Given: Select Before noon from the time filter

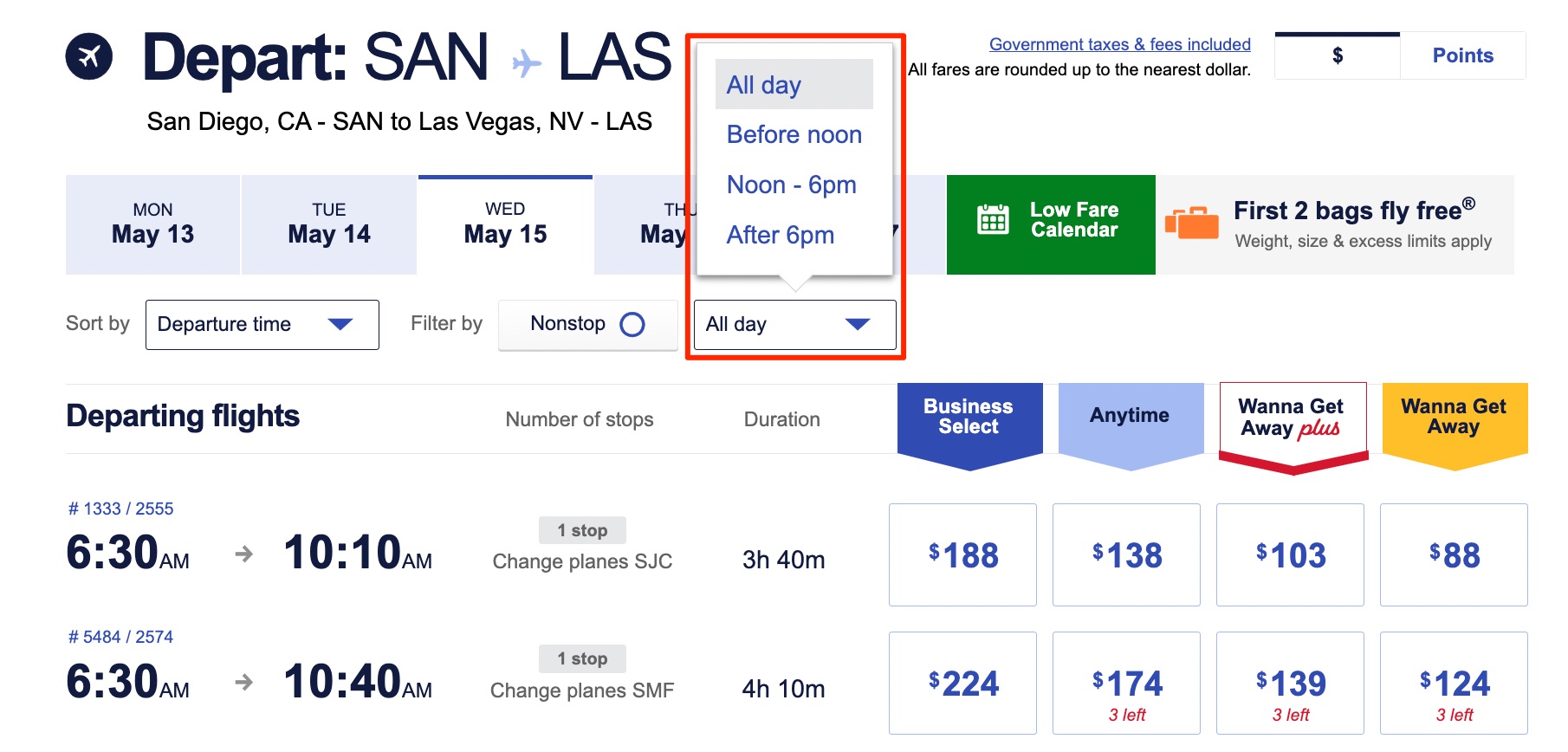Looking at the screenshot, I should [794, 134].
